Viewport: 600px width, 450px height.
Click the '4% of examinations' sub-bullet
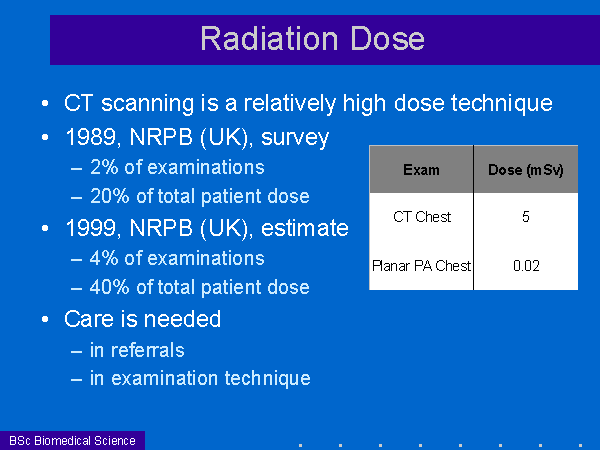tap(177, 258)
